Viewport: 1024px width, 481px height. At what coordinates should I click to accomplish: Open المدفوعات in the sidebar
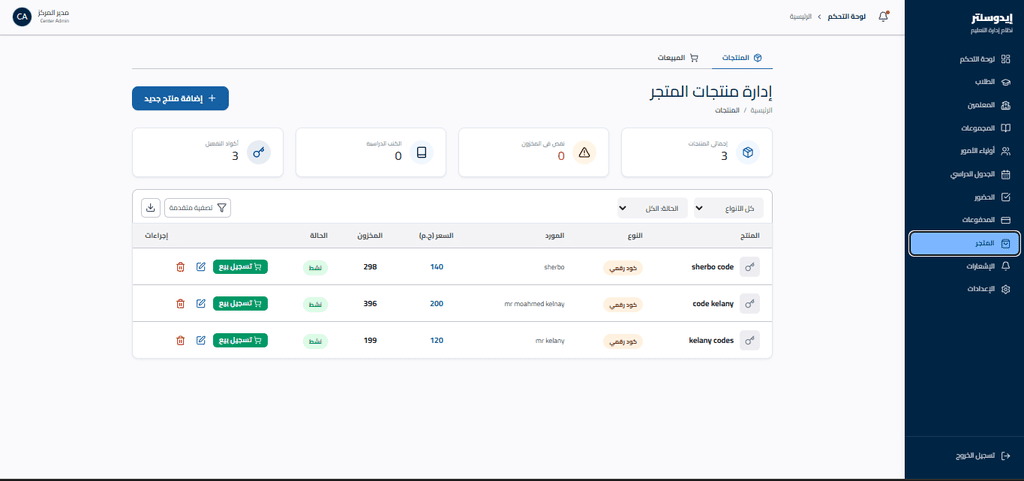click(x=964, y=220)
